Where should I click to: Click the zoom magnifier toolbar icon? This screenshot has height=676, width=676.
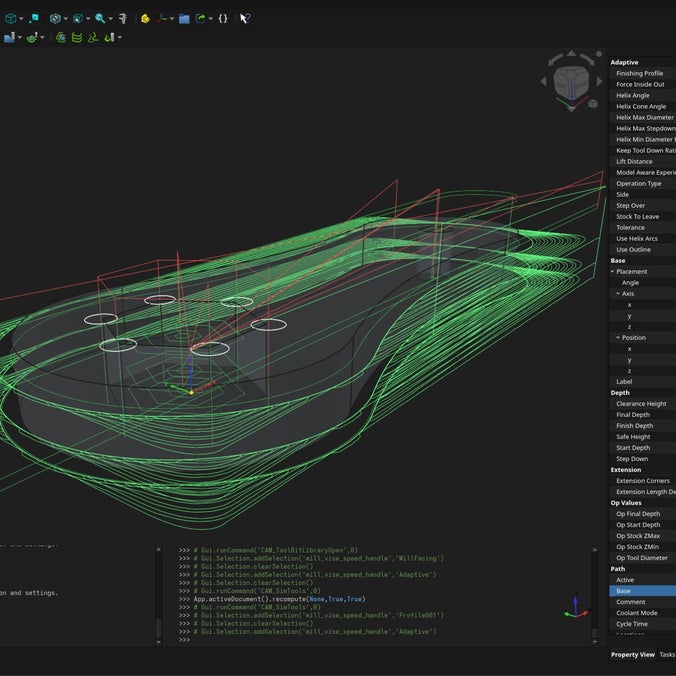[100, 19]
